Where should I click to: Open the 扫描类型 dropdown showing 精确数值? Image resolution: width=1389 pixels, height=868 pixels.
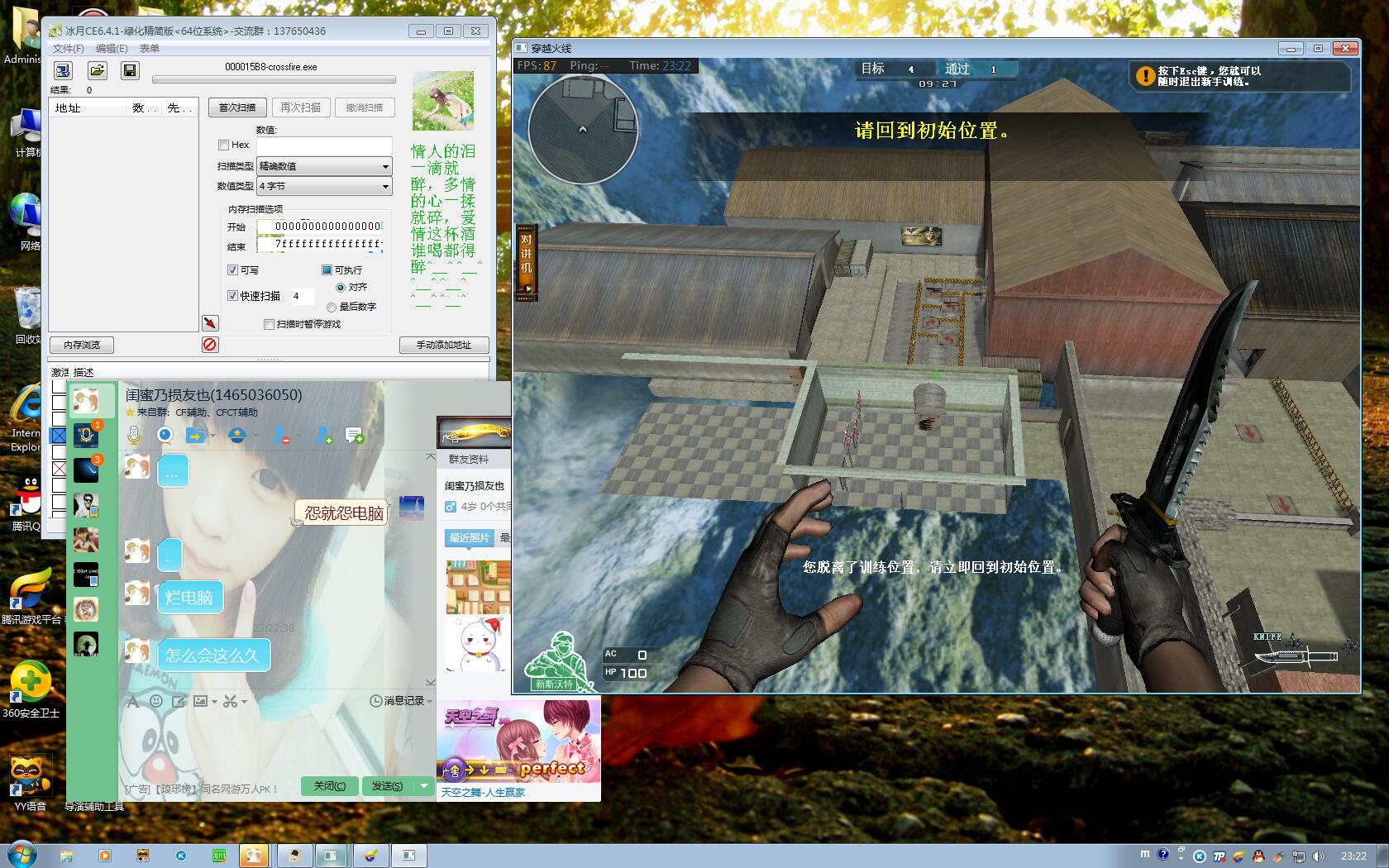[324, 166]
